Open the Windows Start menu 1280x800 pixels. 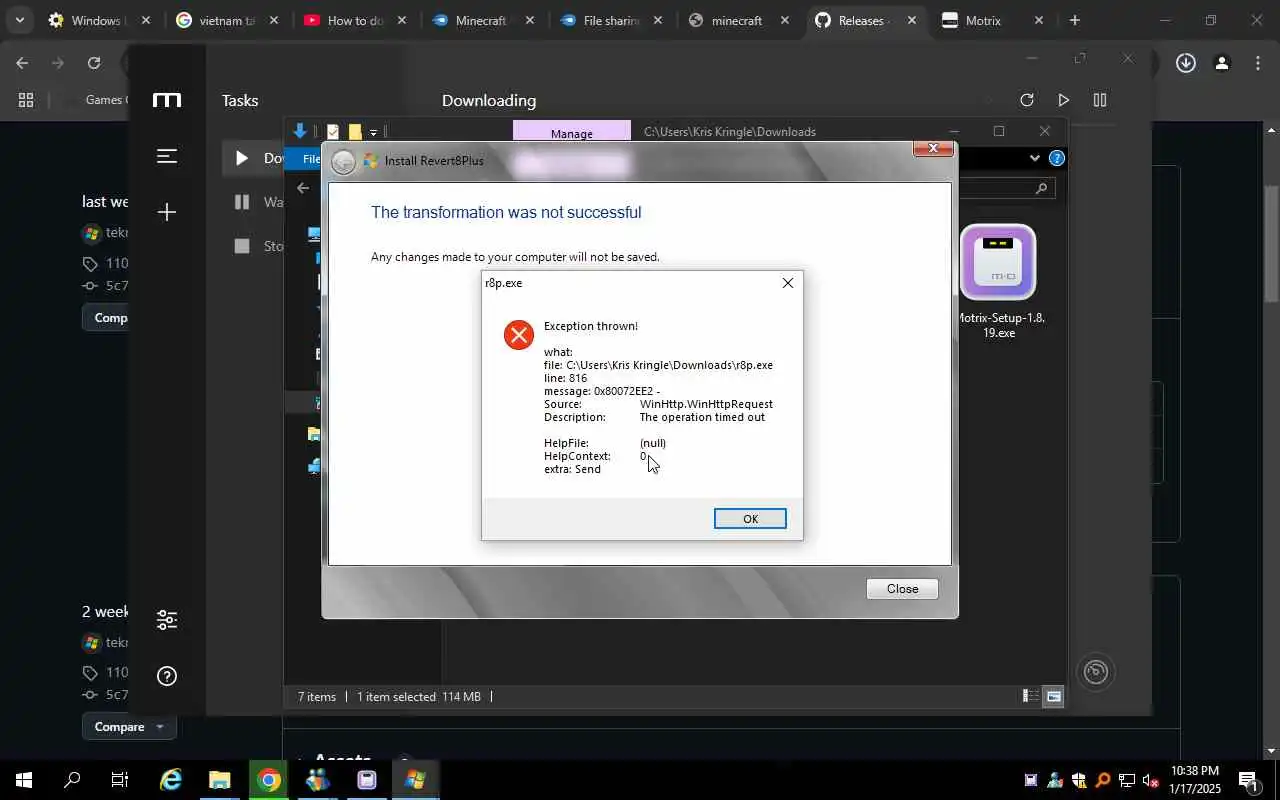pos(24,780)
